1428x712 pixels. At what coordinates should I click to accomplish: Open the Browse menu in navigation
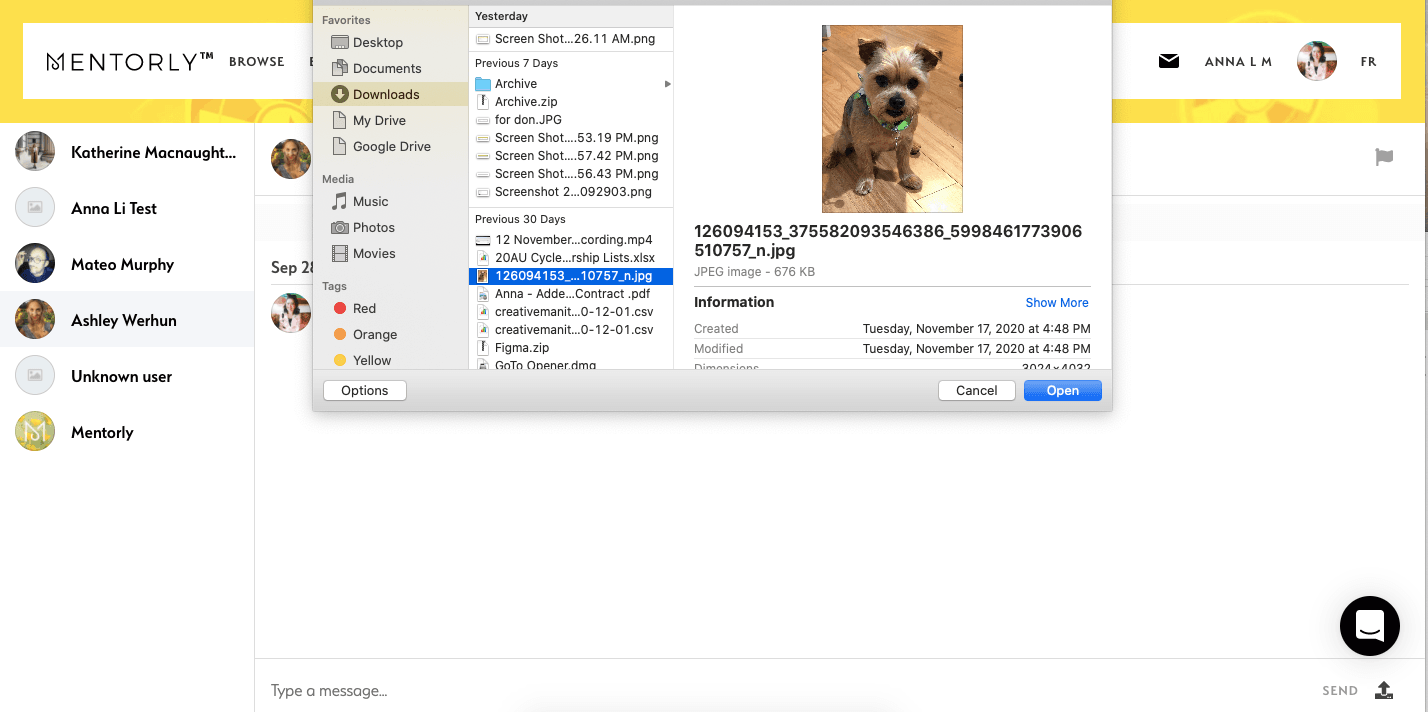pos(257,62)
